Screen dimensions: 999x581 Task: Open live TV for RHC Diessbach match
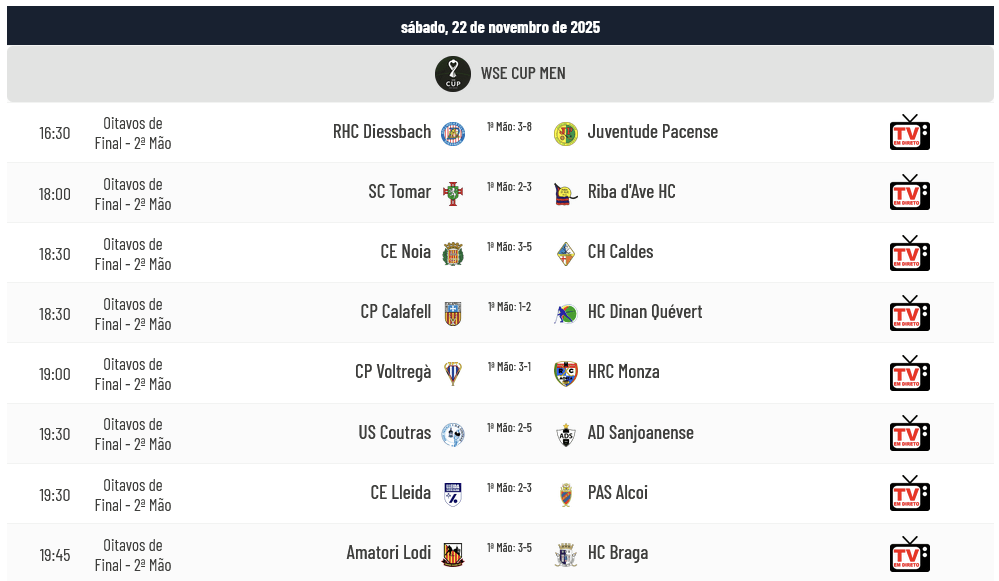click(909, 133)
